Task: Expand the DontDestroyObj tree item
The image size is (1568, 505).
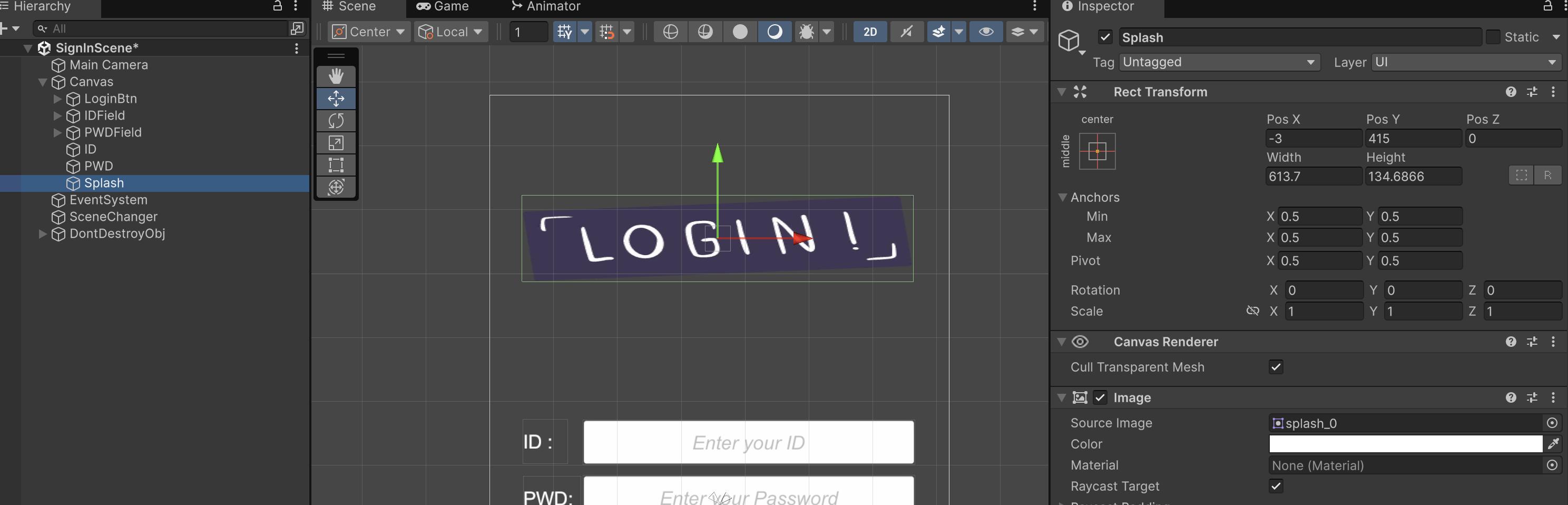Action: click(x=43, y=234)
